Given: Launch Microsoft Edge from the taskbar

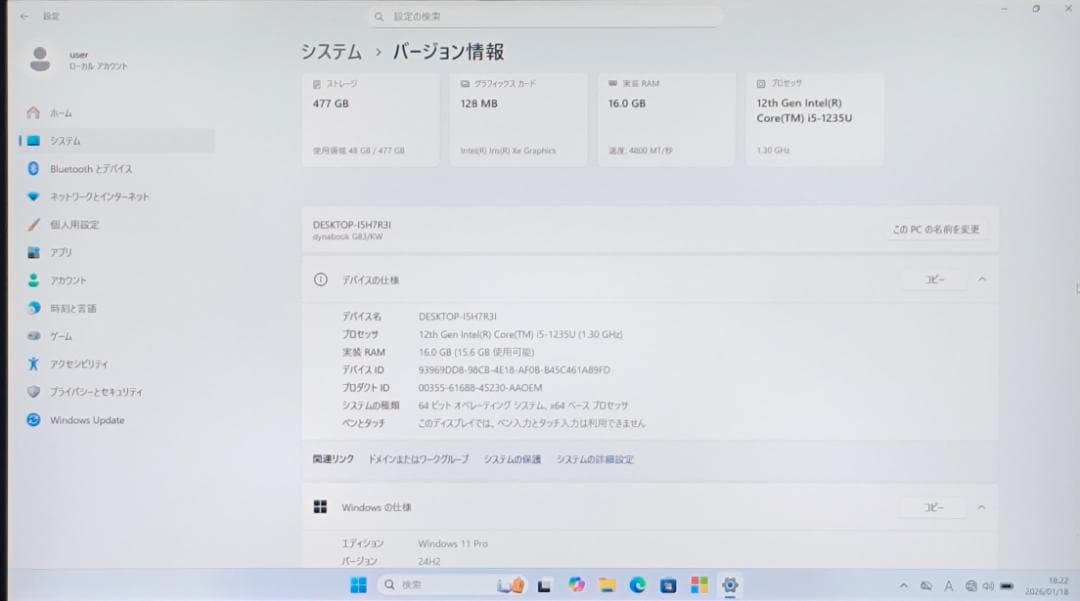Looking at the screenshot, I should pyautogui.click(x=639, y=585).
